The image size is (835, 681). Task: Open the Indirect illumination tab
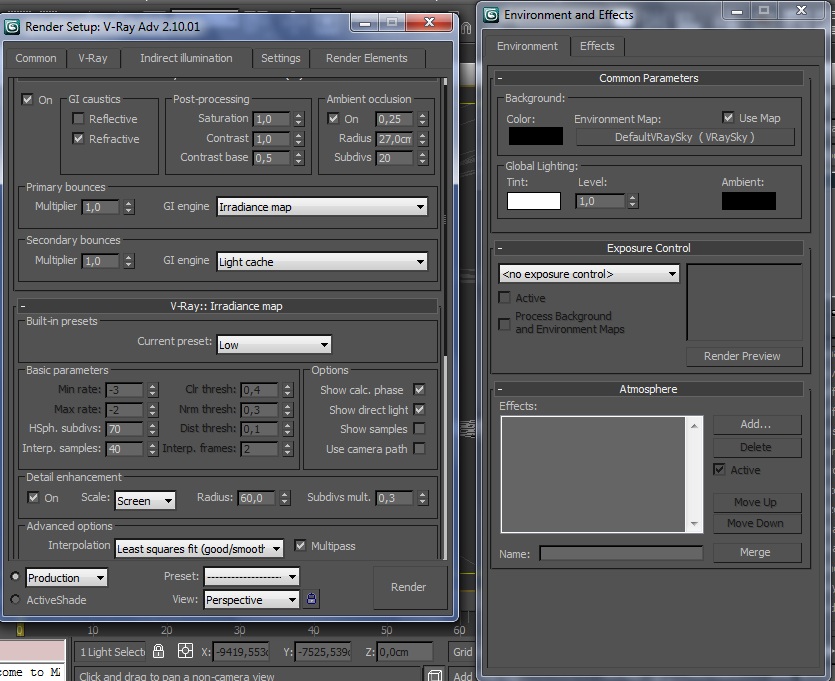click(x=186, y=58)
